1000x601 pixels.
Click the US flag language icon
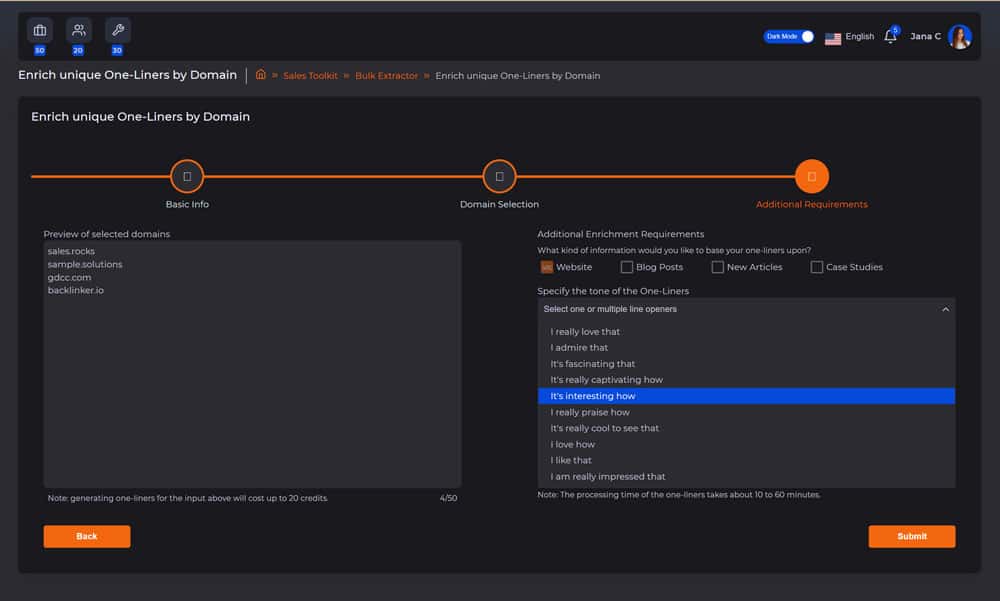tap(833, 38)
